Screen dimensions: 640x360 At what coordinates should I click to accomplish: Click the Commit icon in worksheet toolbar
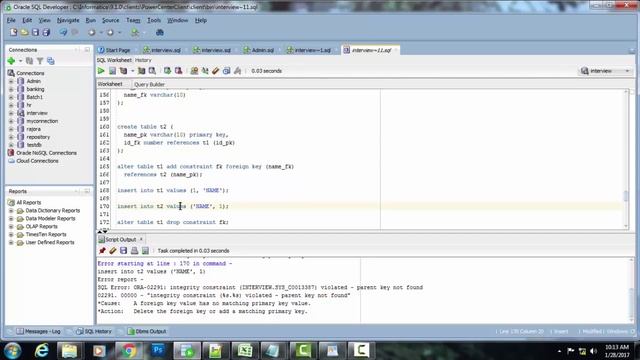coord(167,71)
